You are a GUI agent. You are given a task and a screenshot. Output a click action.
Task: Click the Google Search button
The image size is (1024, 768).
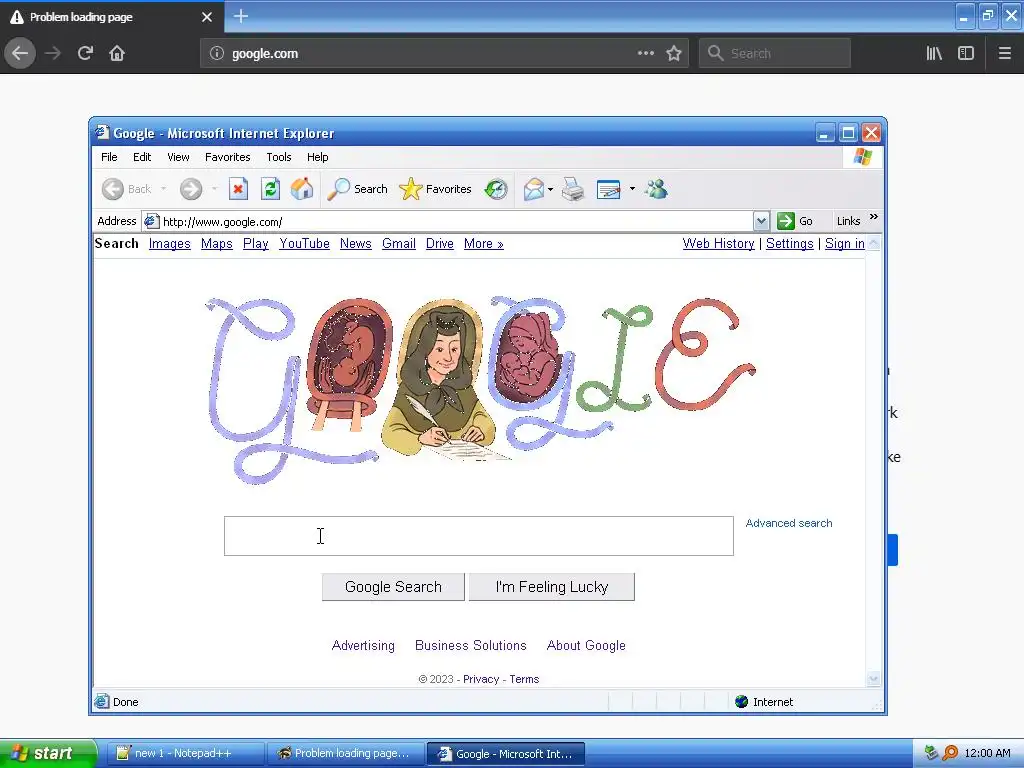(393, 587)
